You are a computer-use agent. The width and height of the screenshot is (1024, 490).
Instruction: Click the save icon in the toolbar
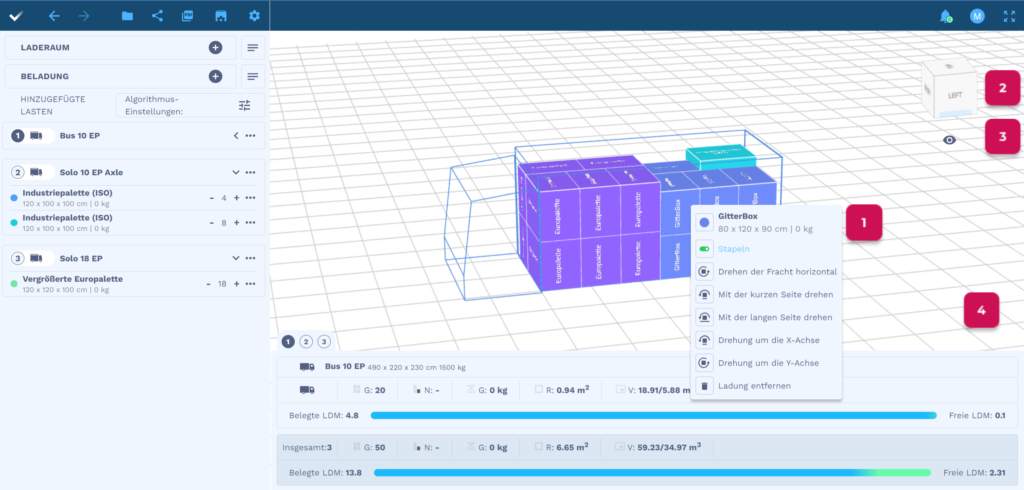pyautogui.click(x=221, y=16)
